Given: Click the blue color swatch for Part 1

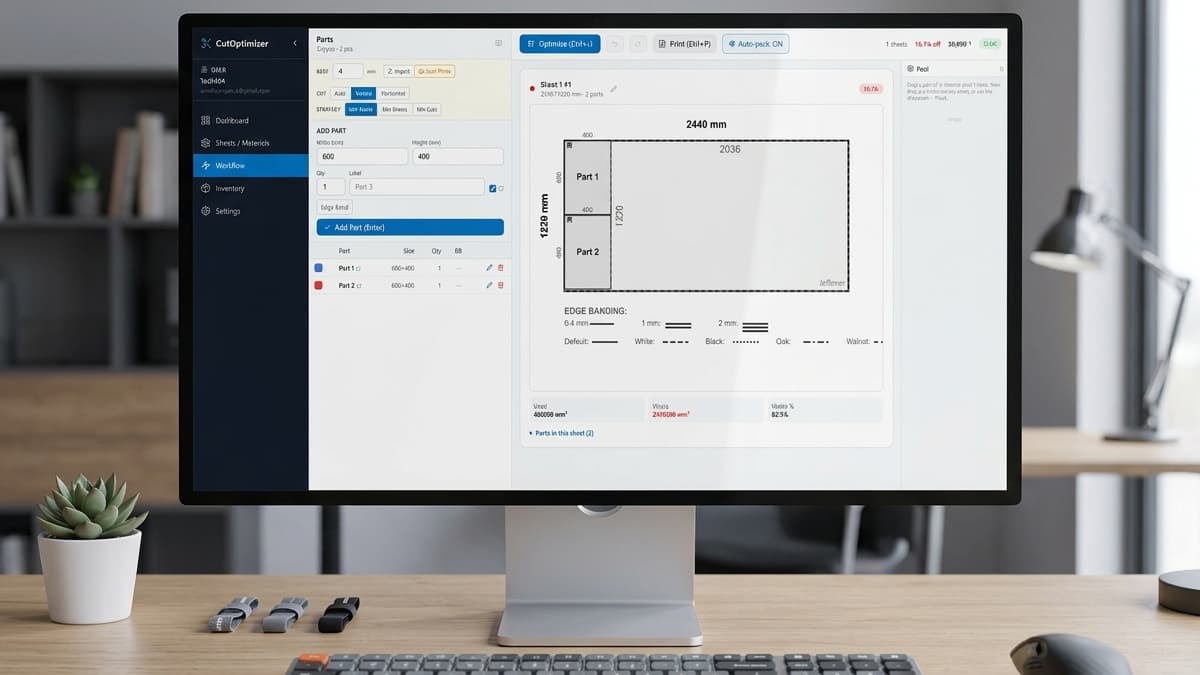Looking at the screenshot, I should tap(319, 268).
